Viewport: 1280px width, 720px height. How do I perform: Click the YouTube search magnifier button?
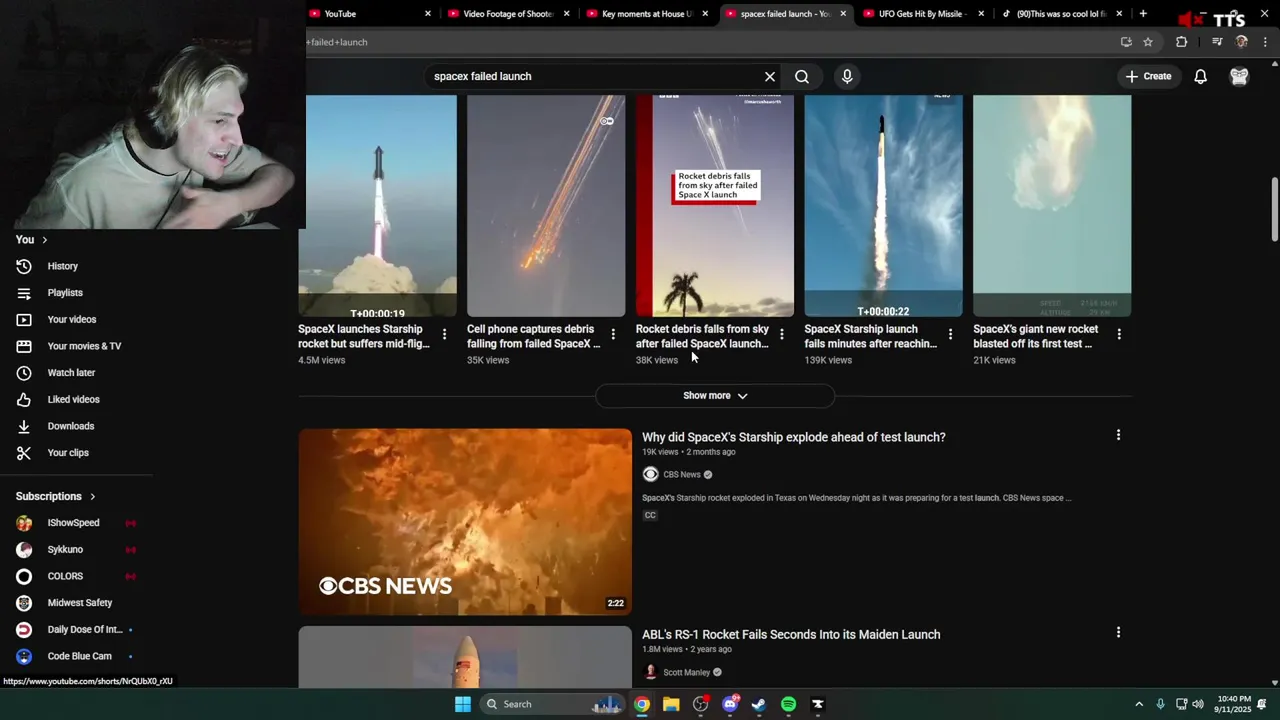point(802,76)
